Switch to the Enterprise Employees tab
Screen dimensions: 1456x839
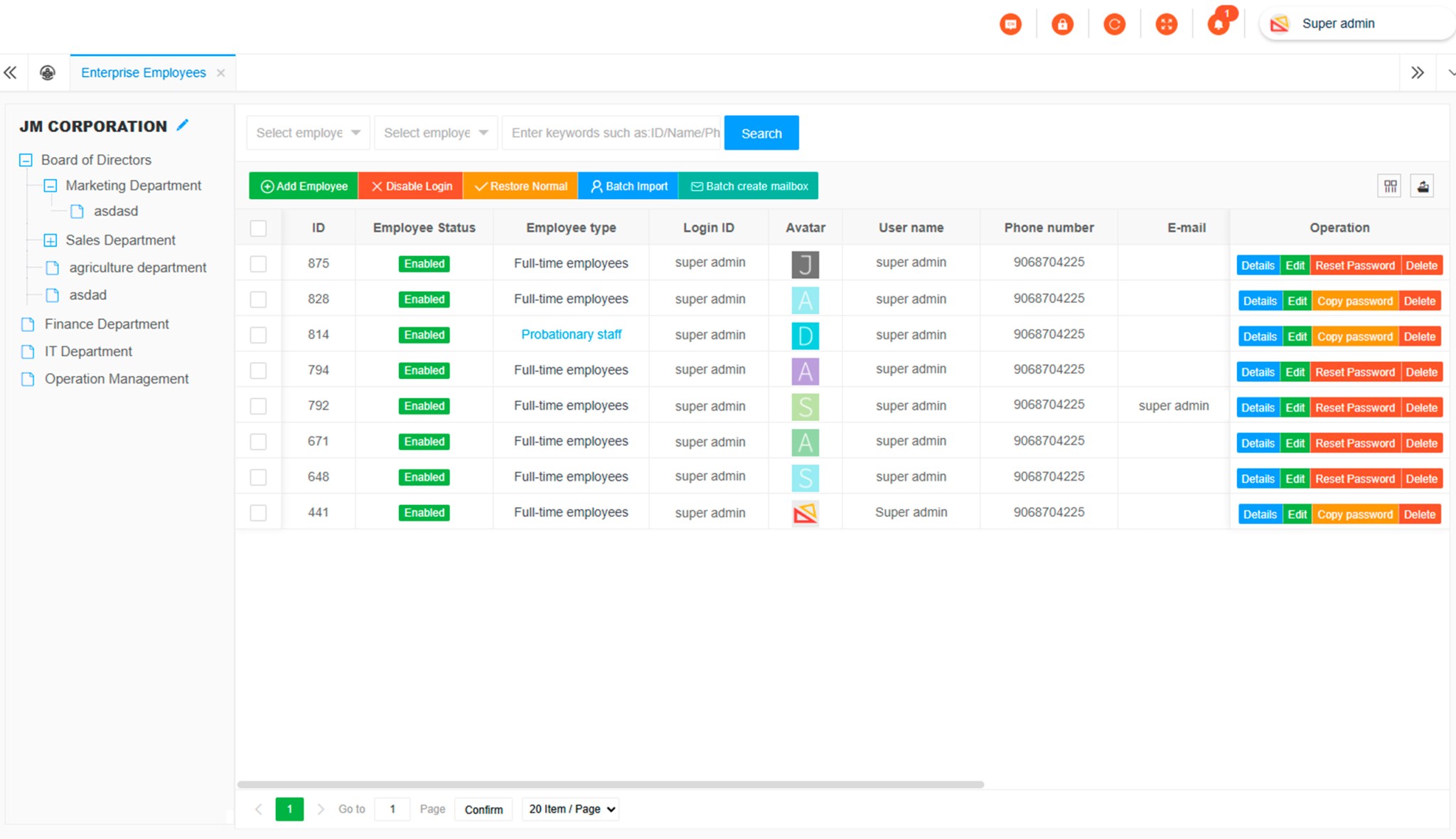pyautogui.click(x=144, y=72)
